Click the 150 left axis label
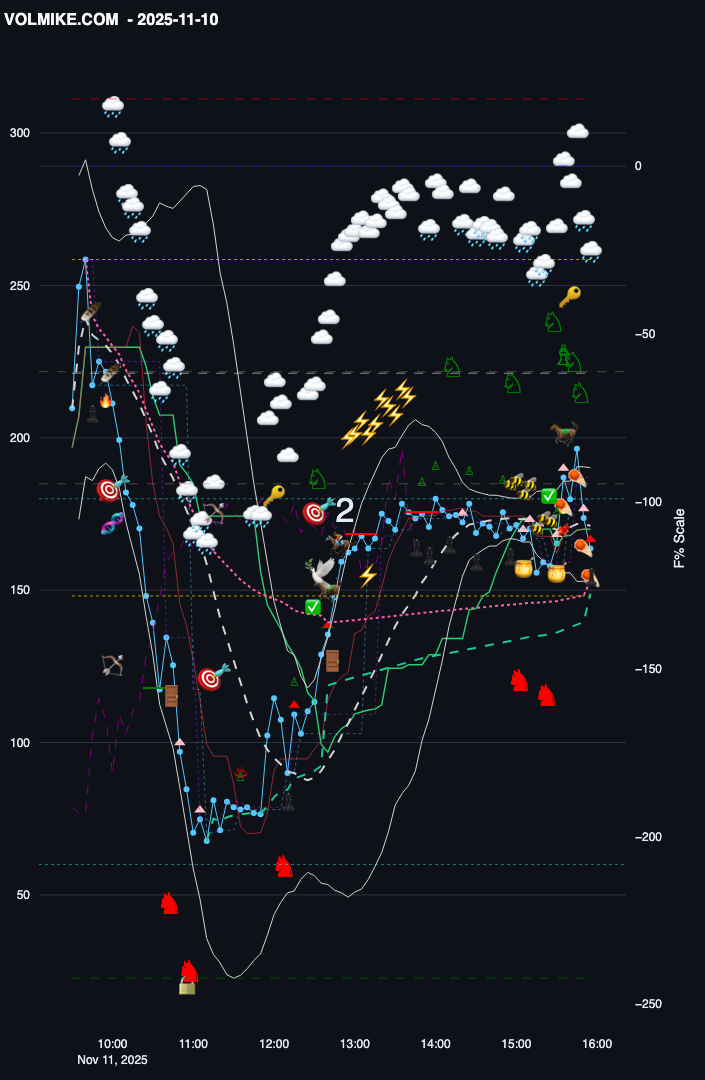 pos(20,590)
